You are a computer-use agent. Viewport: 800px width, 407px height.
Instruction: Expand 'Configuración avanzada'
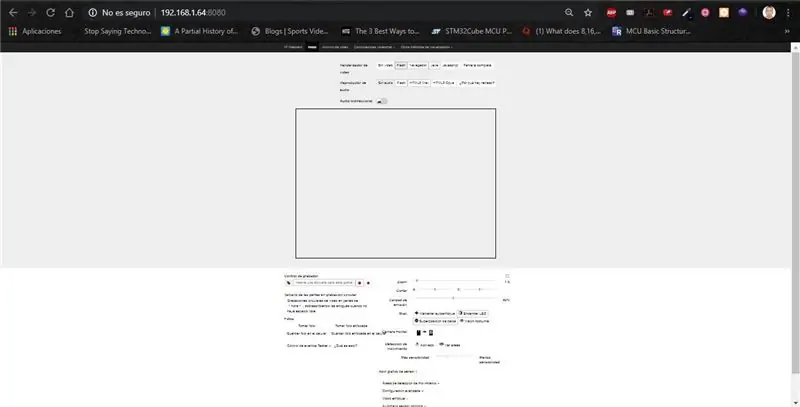[x=403, y=391]
